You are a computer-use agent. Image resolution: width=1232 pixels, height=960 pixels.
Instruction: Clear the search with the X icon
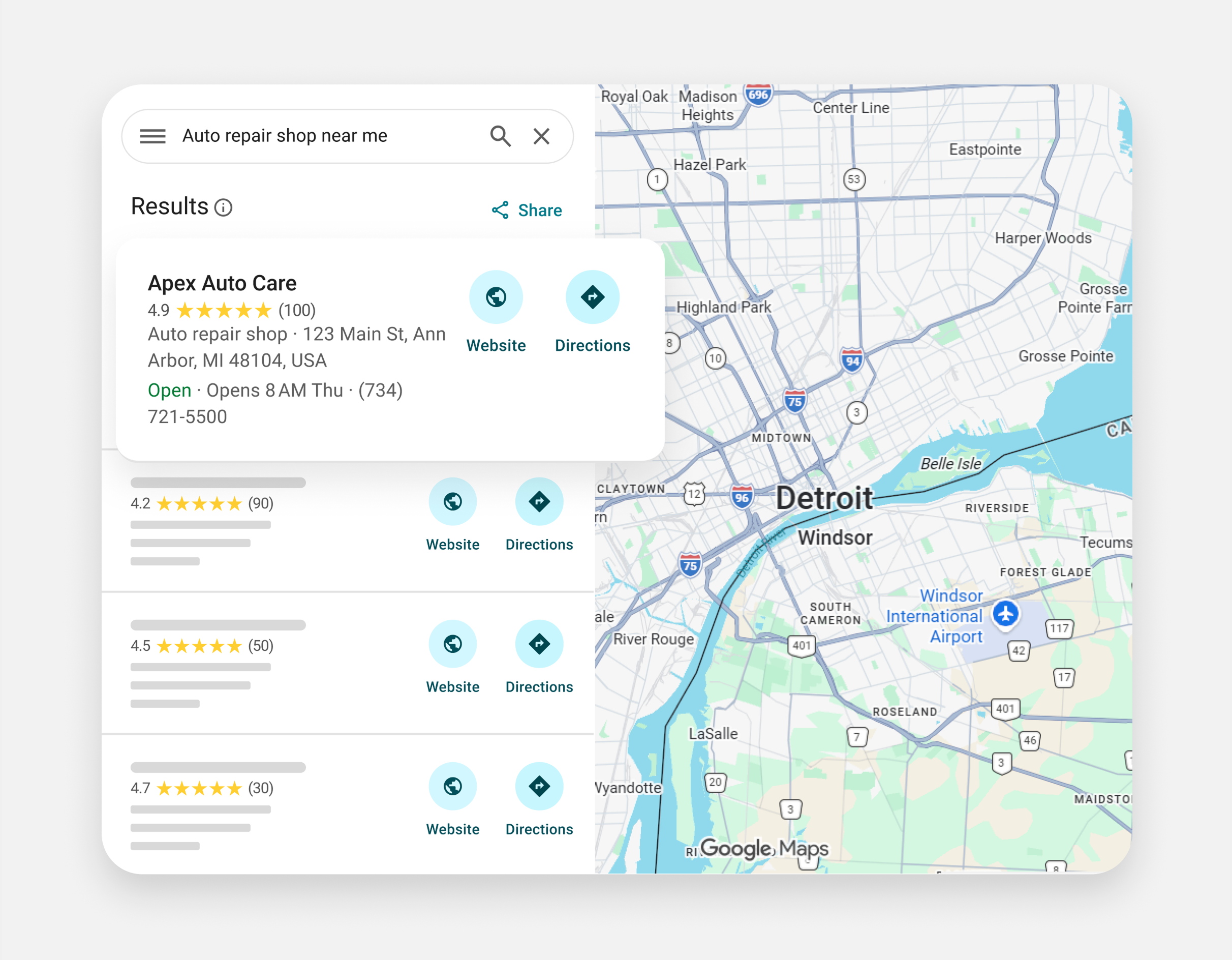point(541,136)
